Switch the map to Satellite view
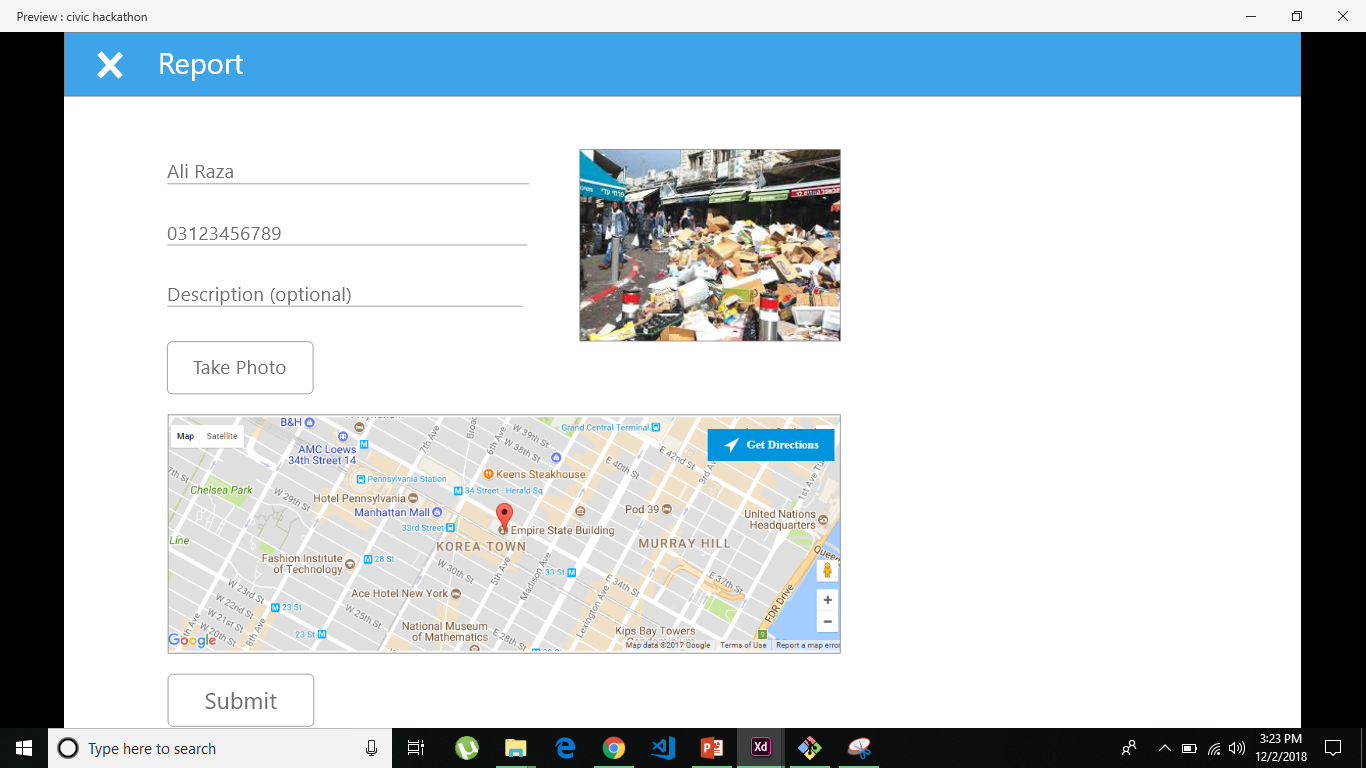Viewport: 1366px width, 768px height. pos(221,436)
